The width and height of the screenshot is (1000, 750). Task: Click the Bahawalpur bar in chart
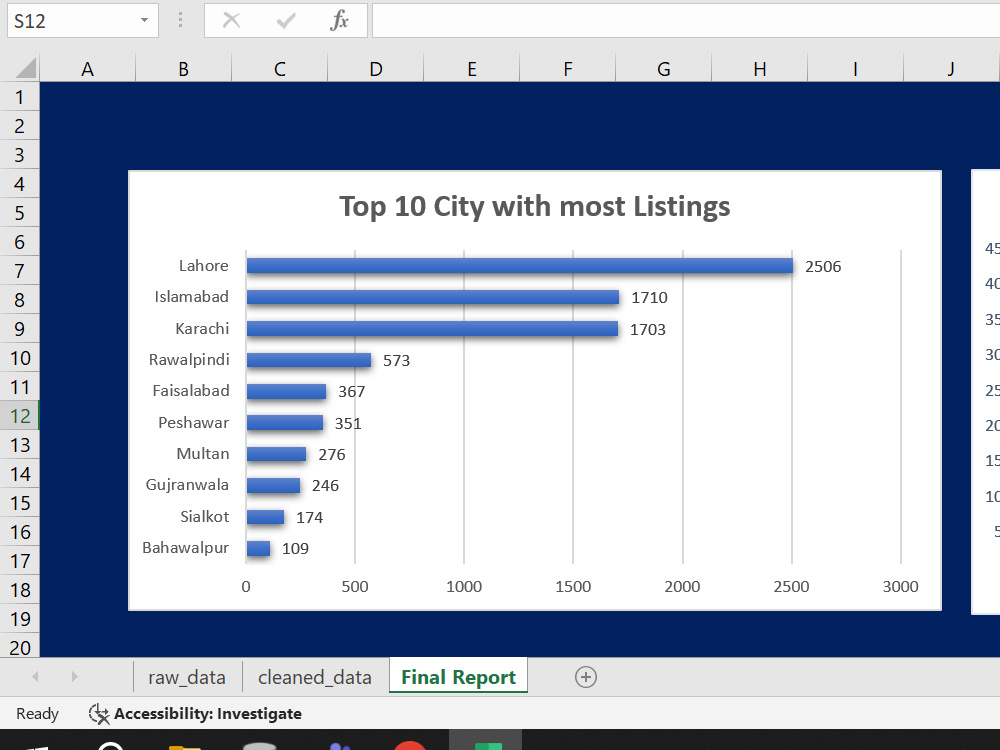click(x=258, y=548)
